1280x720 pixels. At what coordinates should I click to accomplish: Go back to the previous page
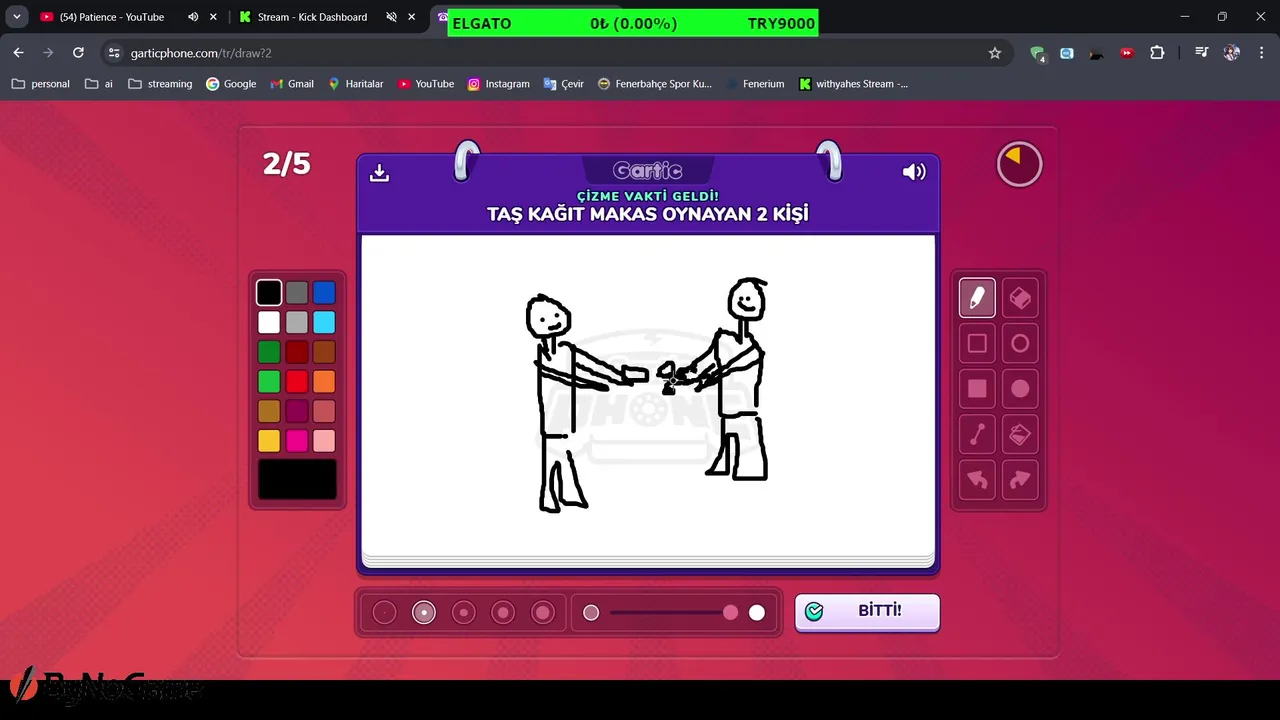pos(18,53)
